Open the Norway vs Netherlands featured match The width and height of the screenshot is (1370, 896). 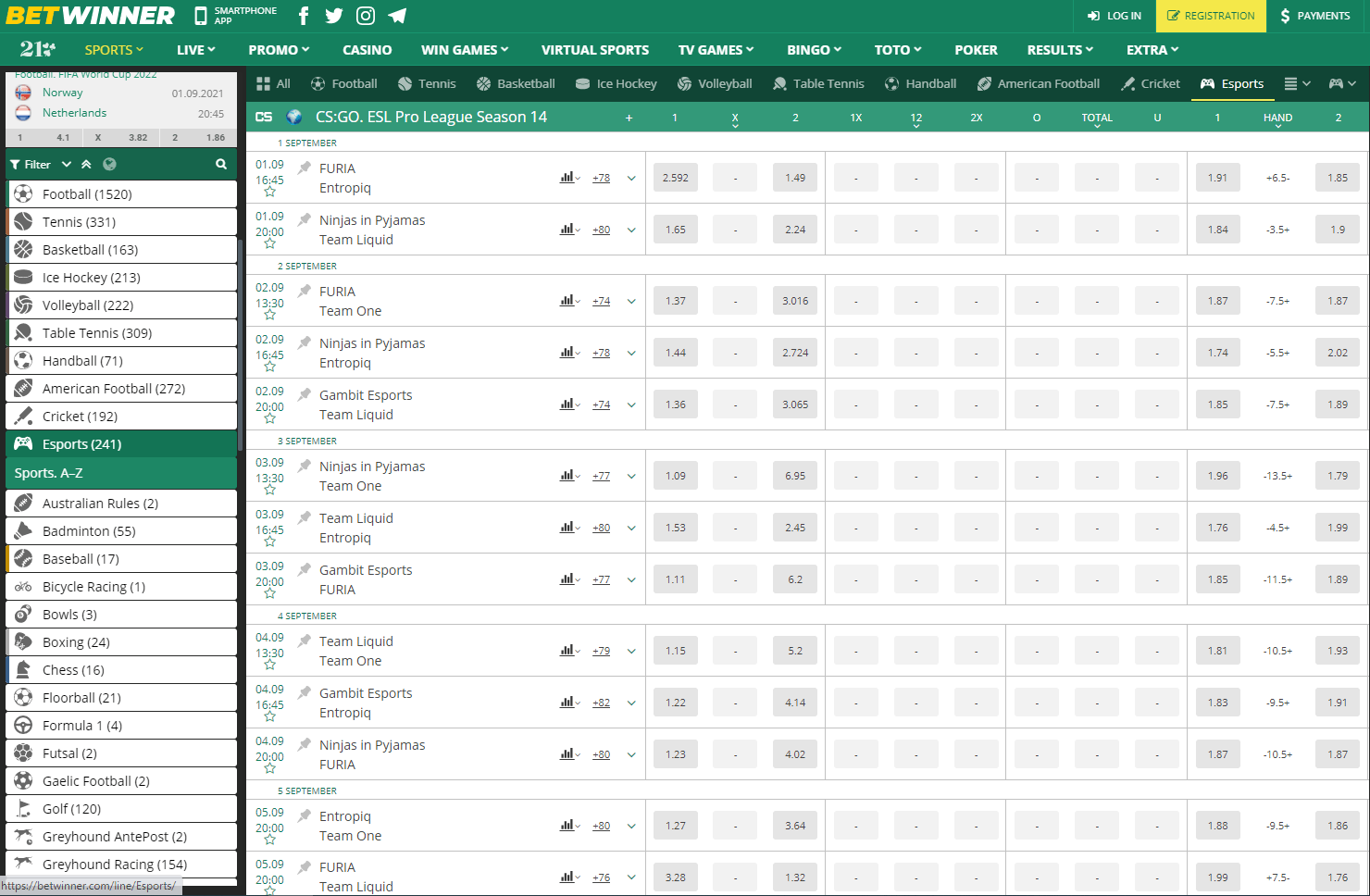[121, 103]
